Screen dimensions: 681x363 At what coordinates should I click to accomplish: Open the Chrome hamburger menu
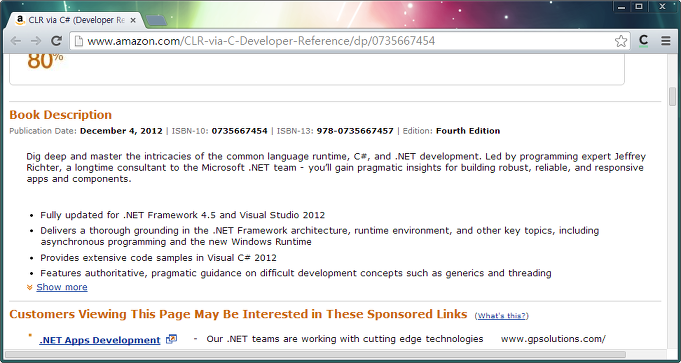tap(665, 41)
